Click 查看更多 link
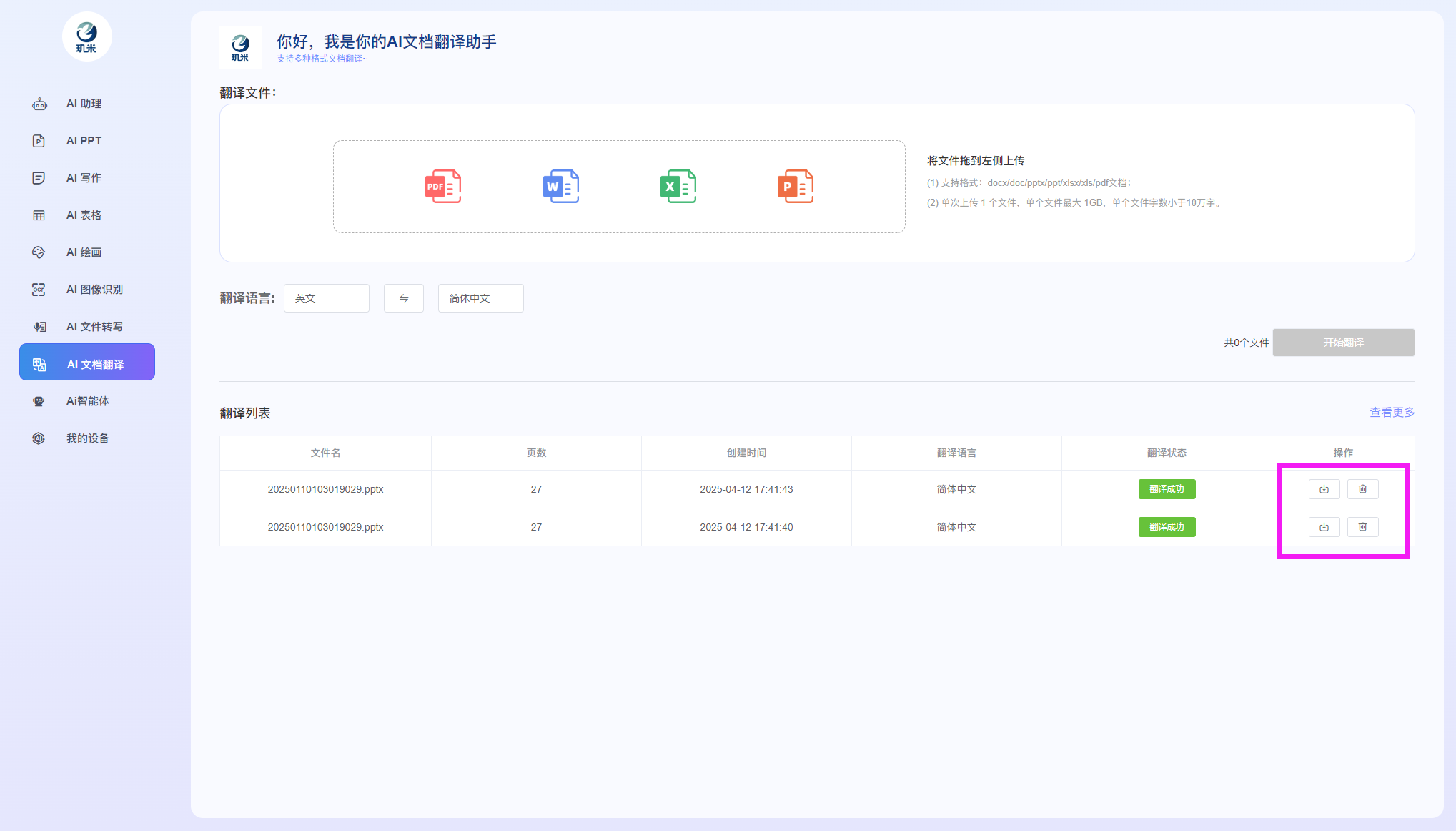The width and height of the screenshot is (1456, 831). (x=1392, y=413)
